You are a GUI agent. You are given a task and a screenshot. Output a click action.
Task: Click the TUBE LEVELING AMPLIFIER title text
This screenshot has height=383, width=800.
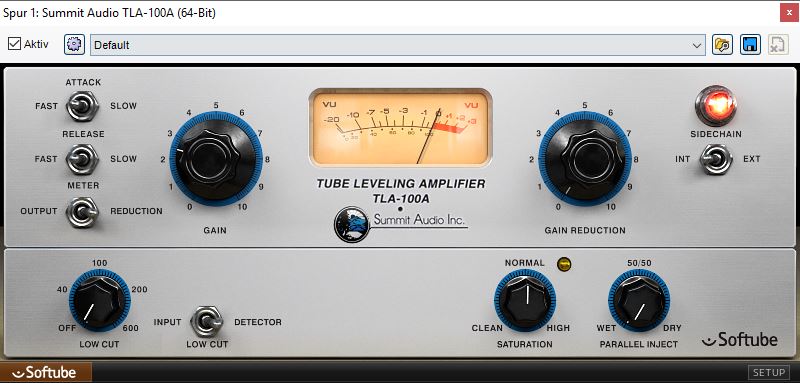point(401,184)
